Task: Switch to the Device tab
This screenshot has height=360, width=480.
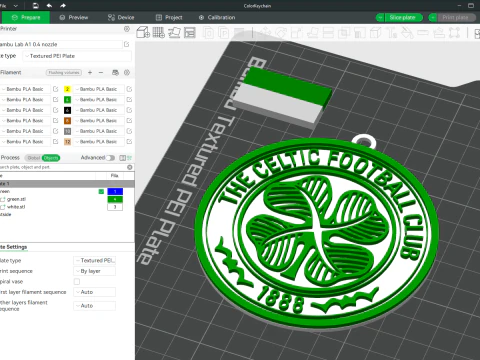Action: tap(121, 17)
